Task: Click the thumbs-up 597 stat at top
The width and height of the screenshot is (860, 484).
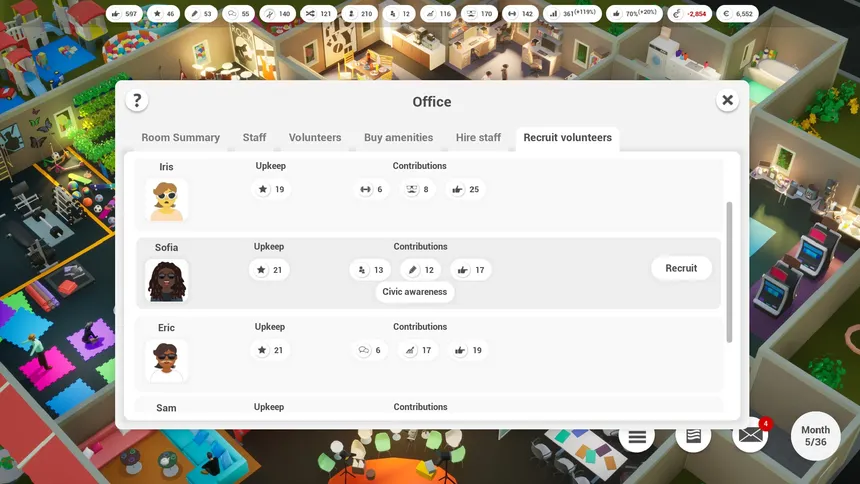Action: (125, 14)
